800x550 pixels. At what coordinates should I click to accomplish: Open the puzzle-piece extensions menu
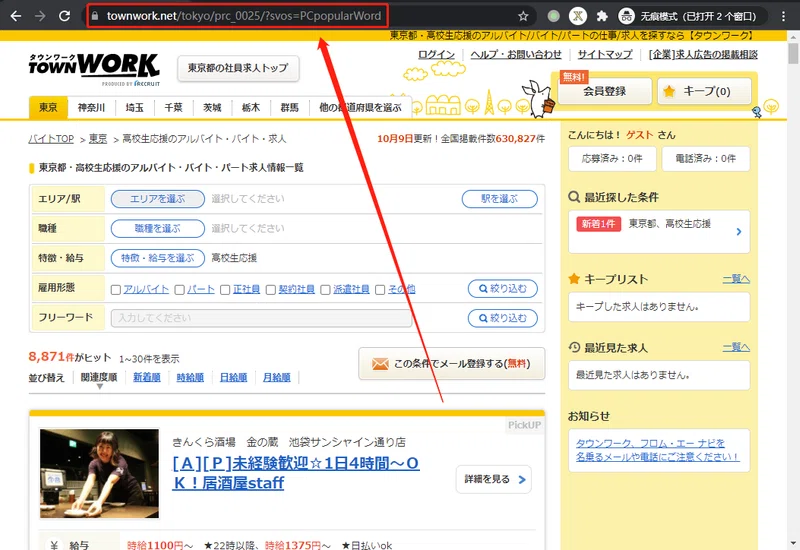click(x=602, y=16)
